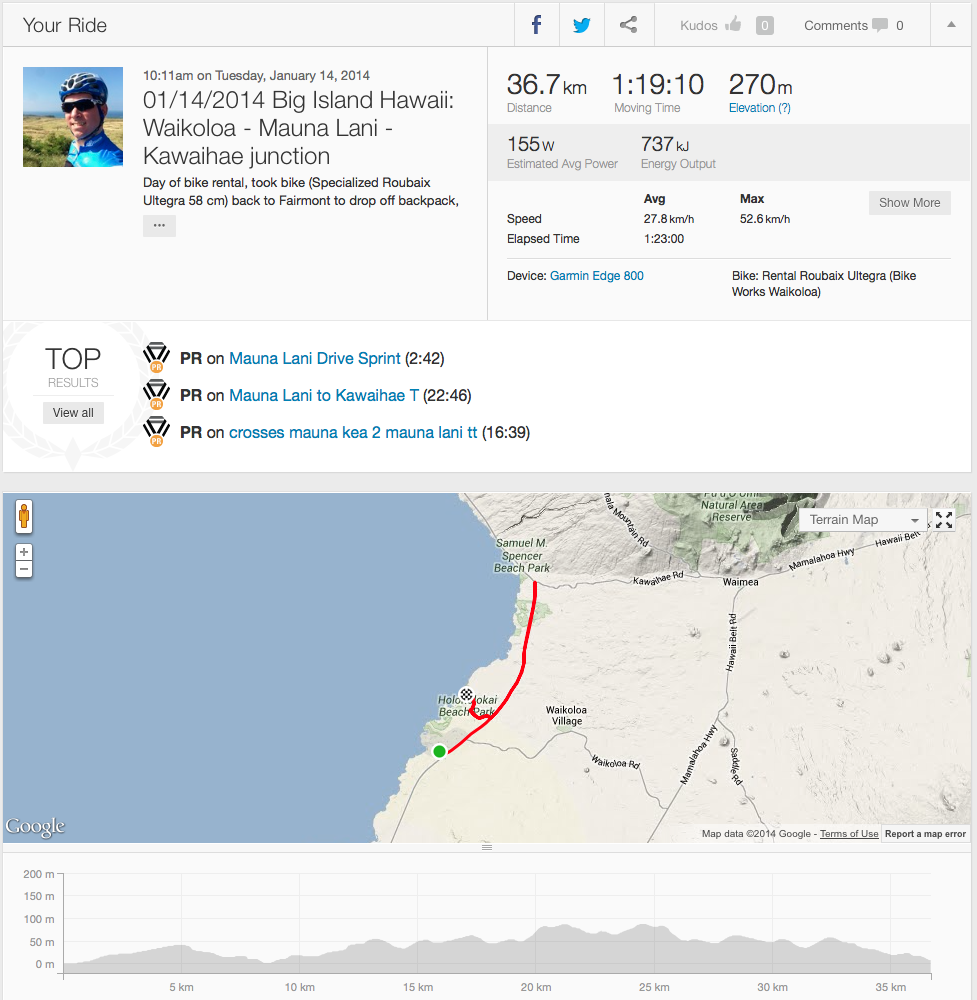Share ride on Facebook
Viewport: 977px width, 1000px height.
(x=537, y=25)
